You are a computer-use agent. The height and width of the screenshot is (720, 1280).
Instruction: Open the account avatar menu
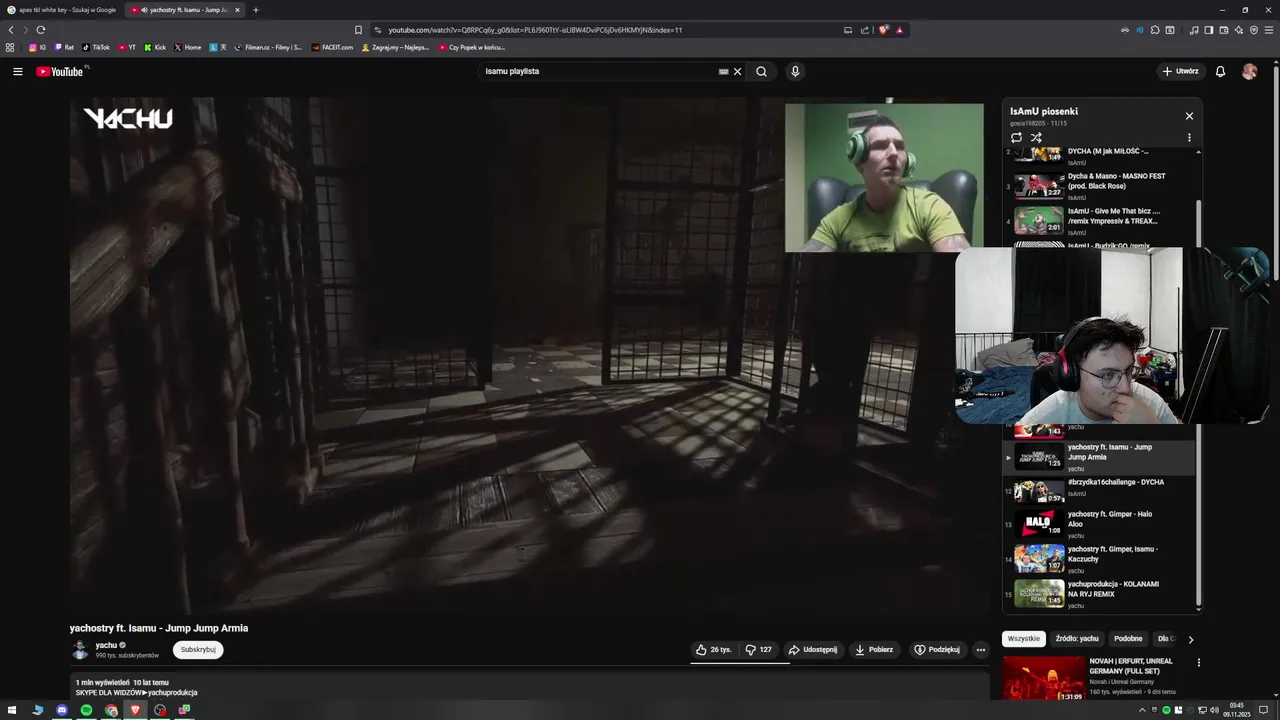pos(1250,71)
